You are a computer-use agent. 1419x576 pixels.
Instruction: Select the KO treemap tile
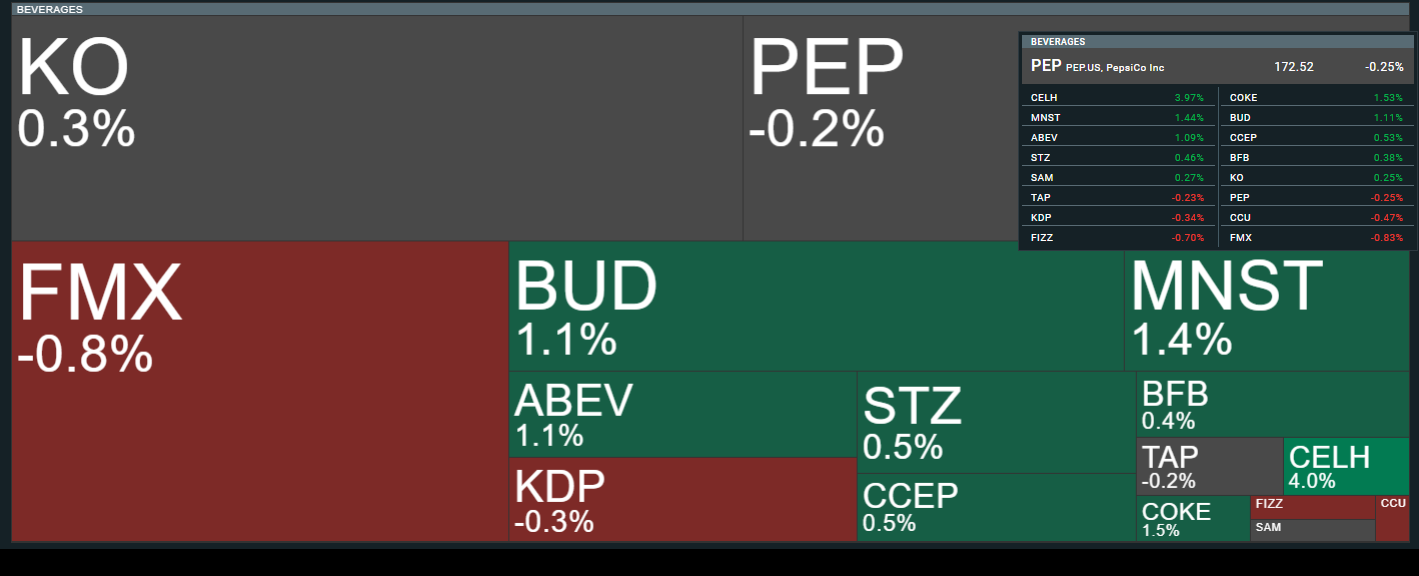tap(377, 128)
